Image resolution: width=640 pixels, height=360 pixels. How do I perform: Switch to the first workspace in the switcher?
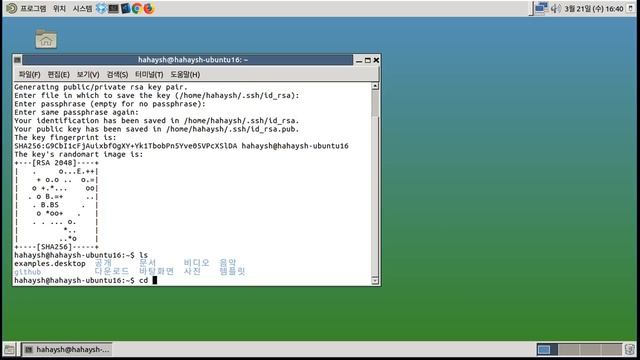(x=547, y=349)
